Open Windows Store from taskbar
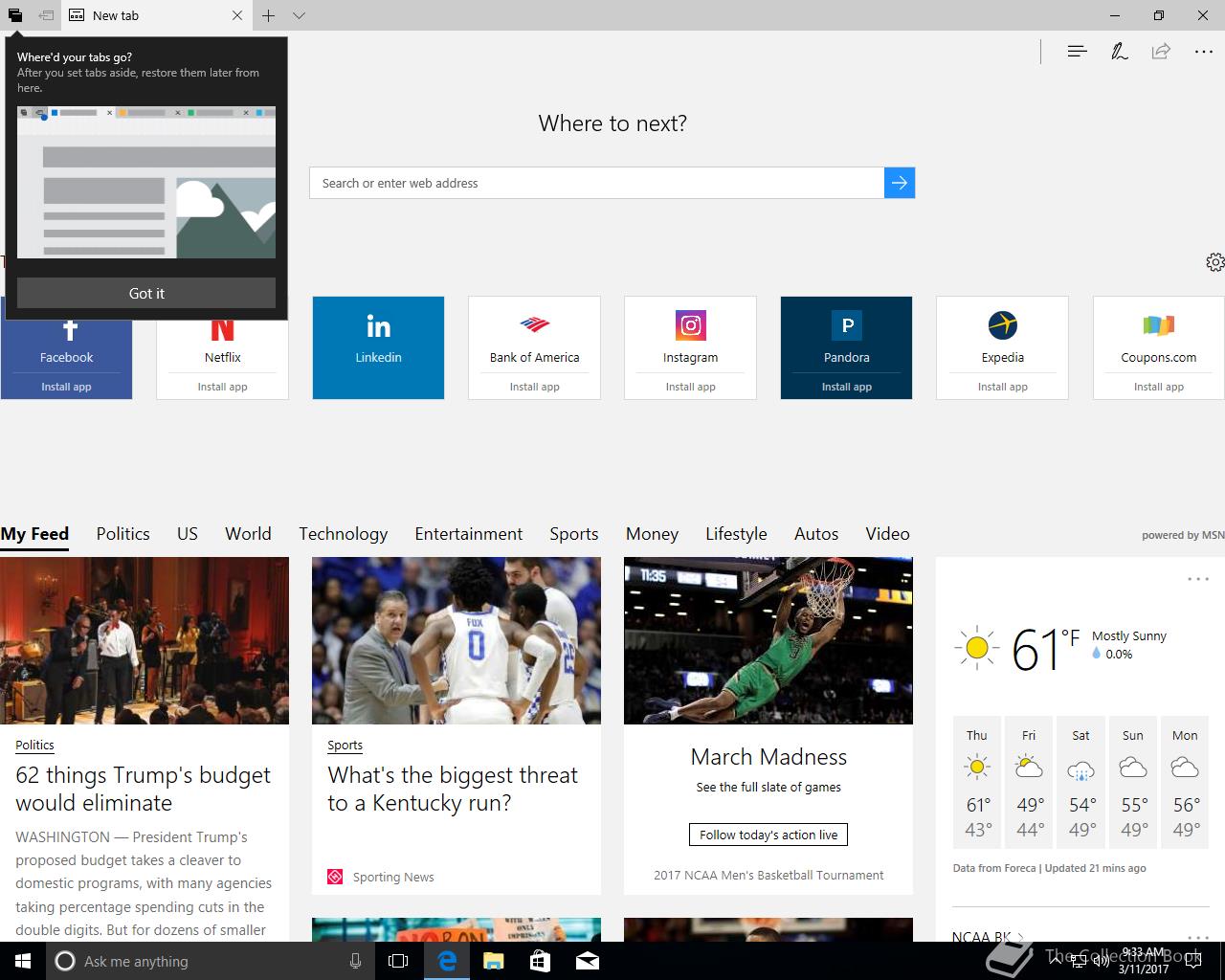The image size is (1225, 980). point(540,961)
